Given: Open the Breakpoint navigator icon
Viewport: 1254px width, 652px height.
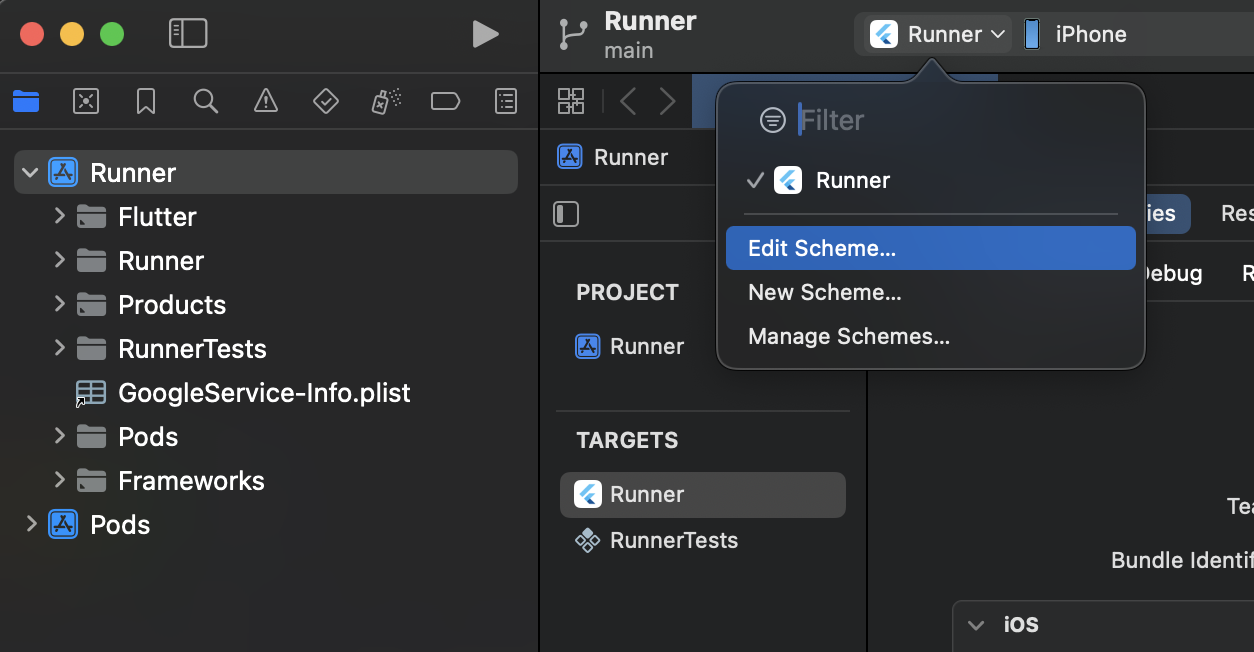Looking at the screenshot, I should pos(445,101).
